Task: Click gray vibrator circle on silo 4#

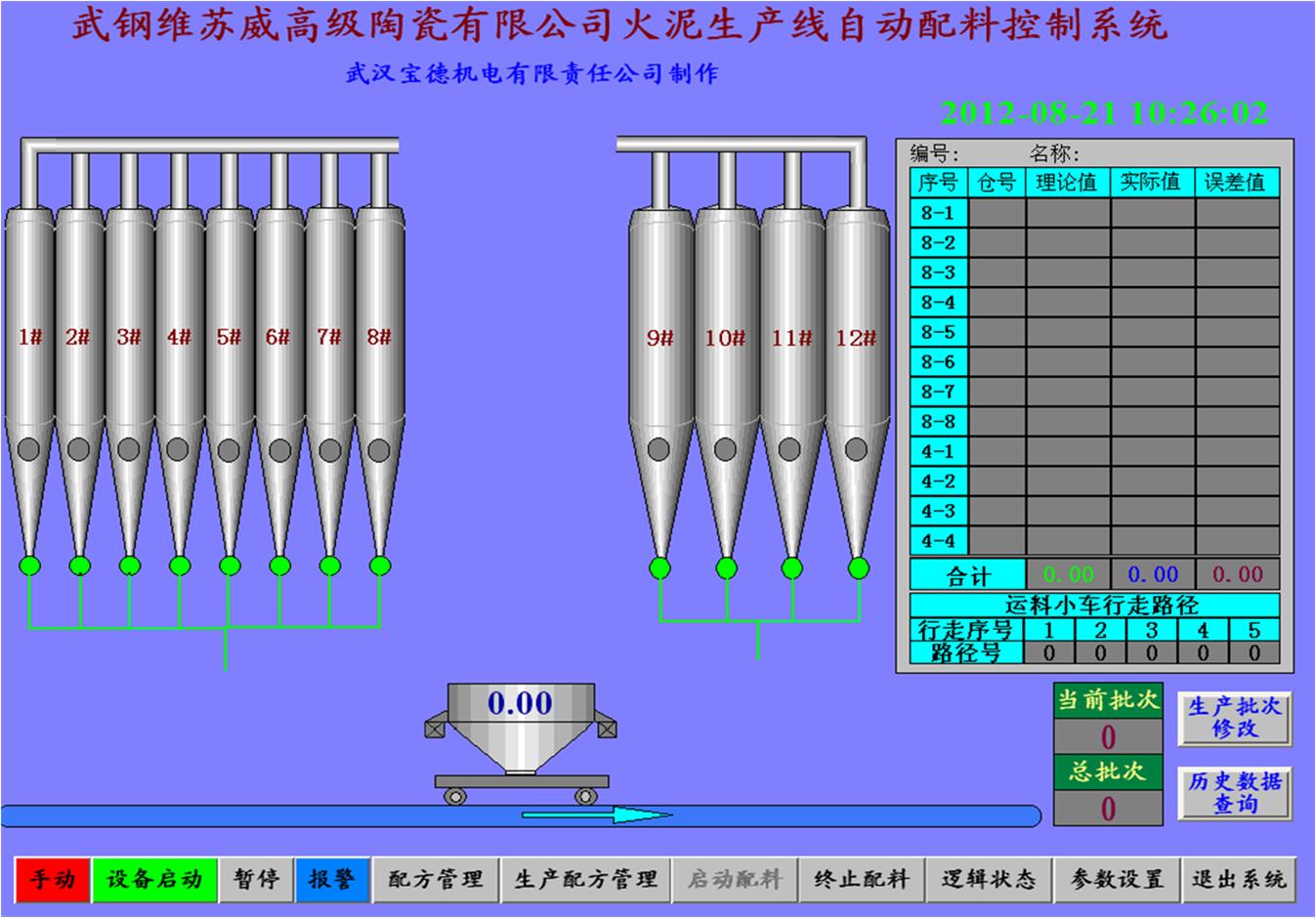Action: click(x=178, y=449)
